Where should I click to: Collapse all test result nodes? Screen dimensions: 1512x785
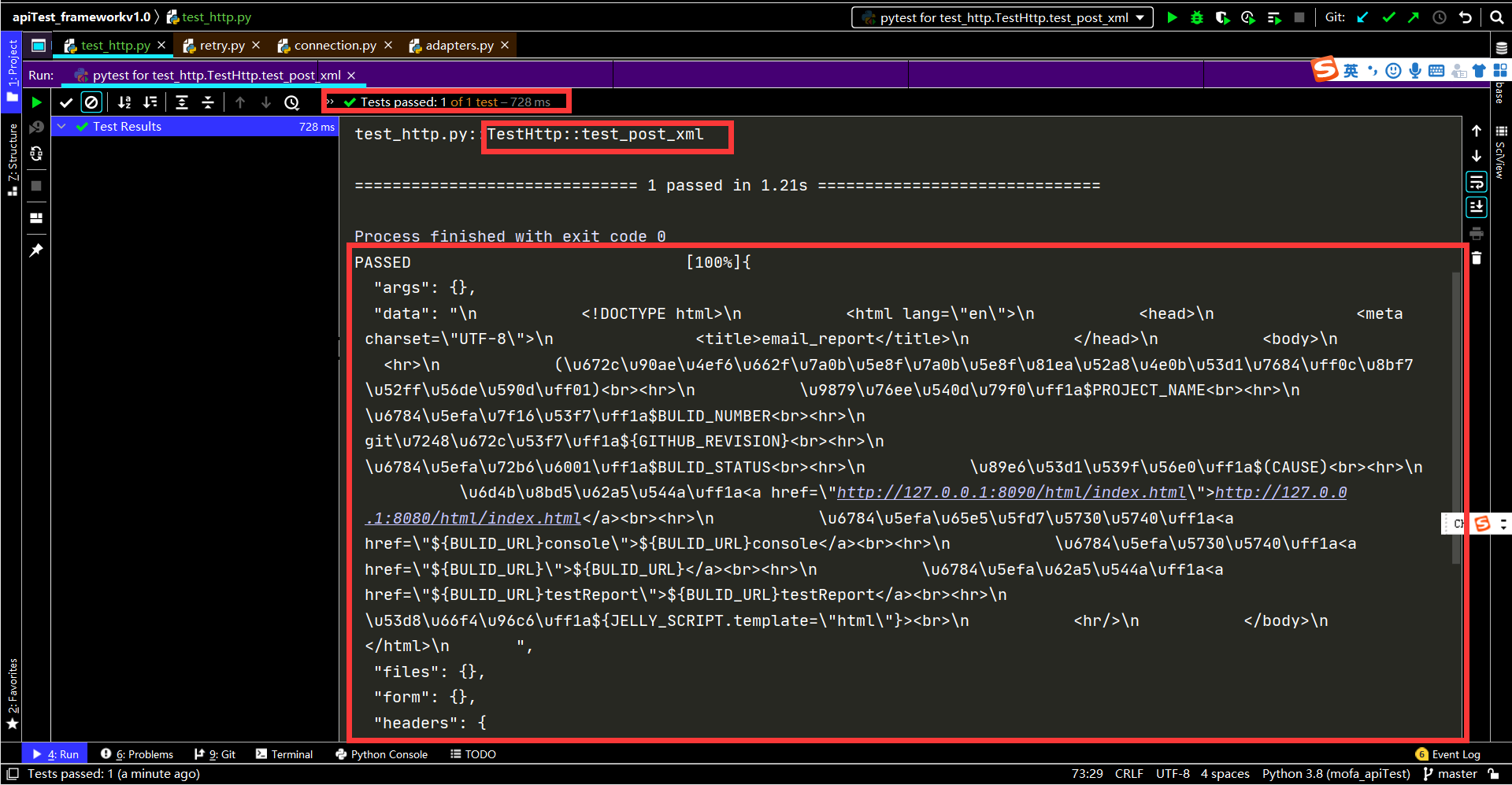(208, 102)
